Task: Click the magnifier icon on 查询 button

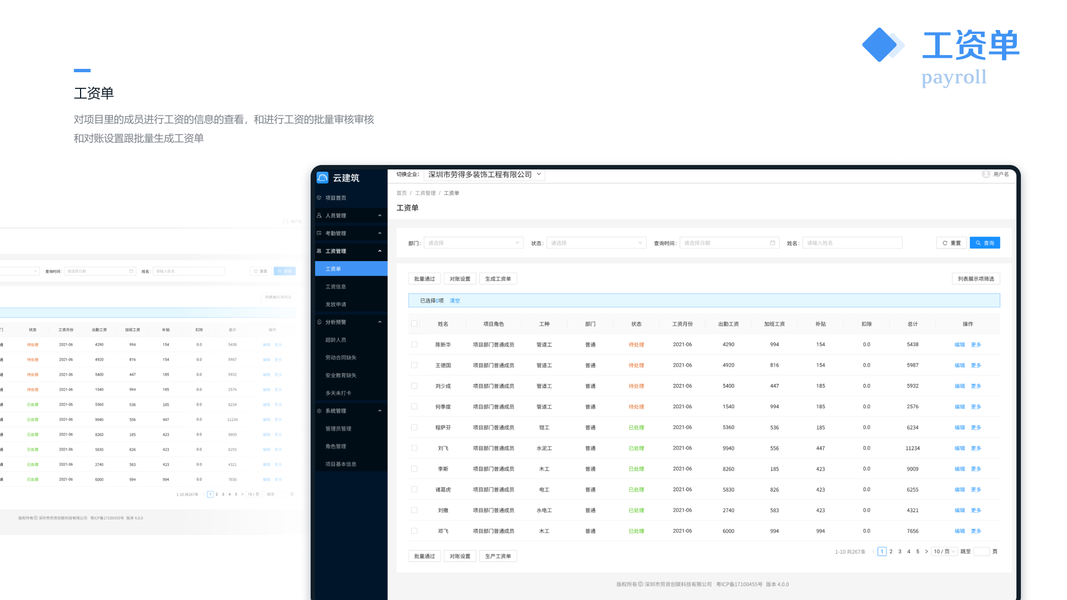Action: pyautogui.click(x=978, y=243)
